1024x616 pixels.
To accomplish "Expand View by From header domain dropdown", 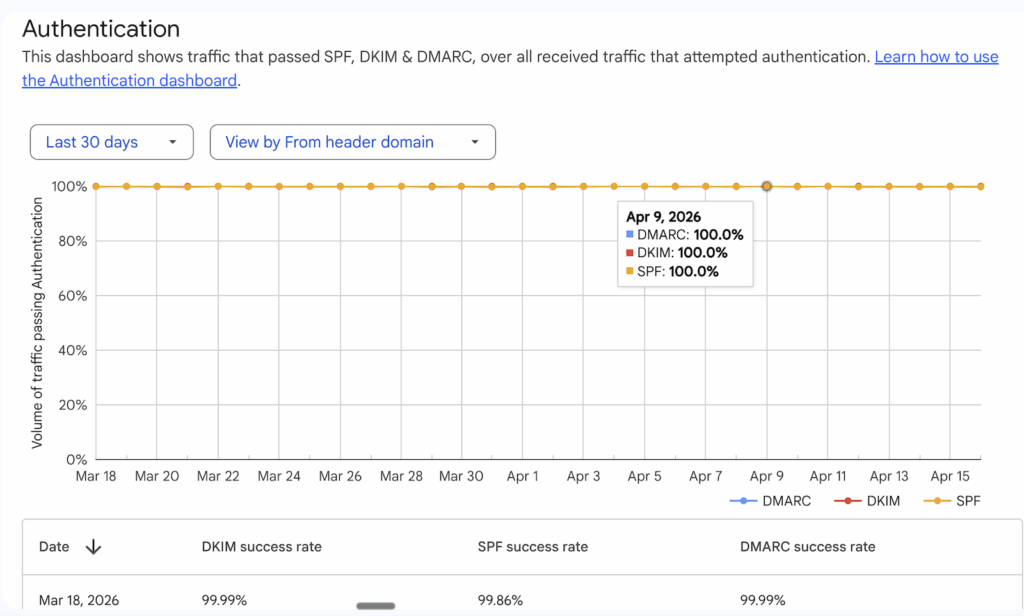I will (x=352, y=142).
